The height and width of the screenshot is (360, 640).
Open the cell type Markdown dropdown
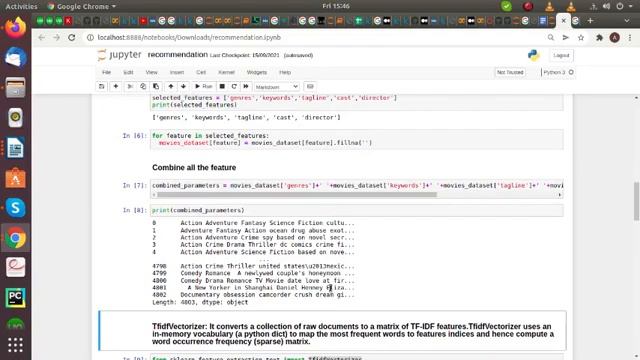coord(277,87)
